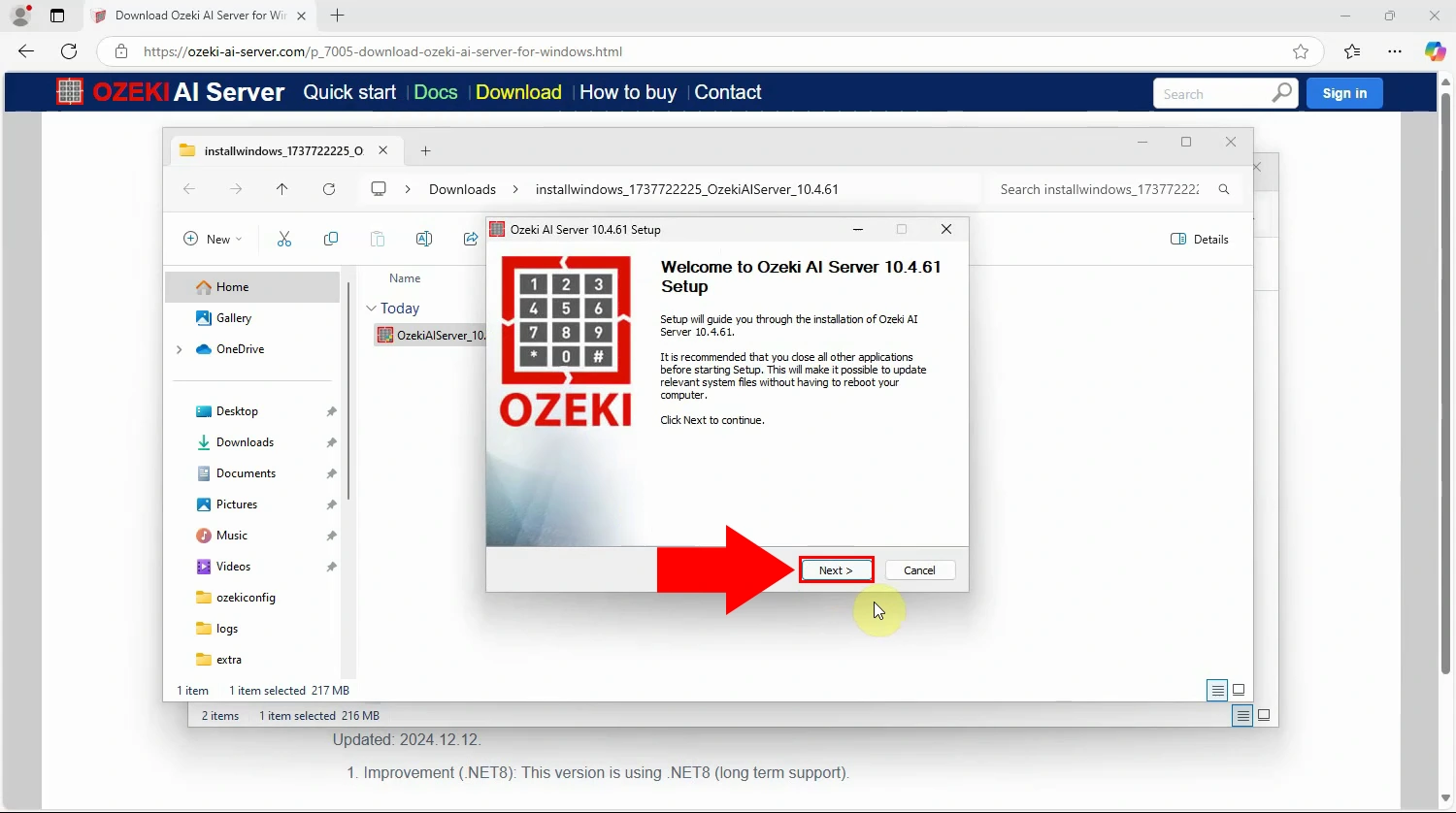This screenshot has height=813, width=1456.
Task: Open the Edge profile icon
Action: pos(20,16)
